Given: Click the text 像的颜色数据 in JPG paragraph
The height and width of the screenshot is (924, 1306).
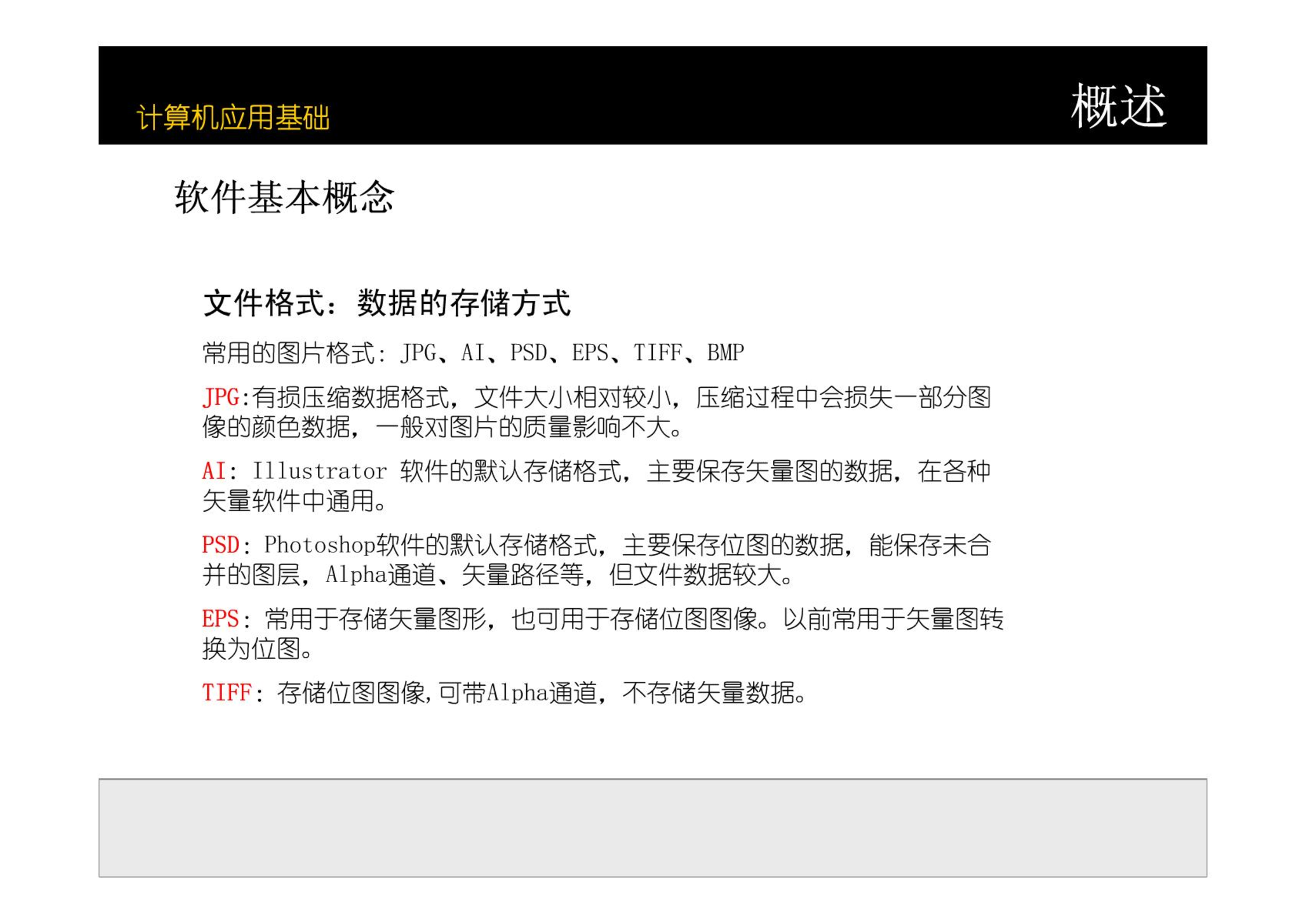Looking at the screenshot, I should pyautogui.click(x=276, y=427).
